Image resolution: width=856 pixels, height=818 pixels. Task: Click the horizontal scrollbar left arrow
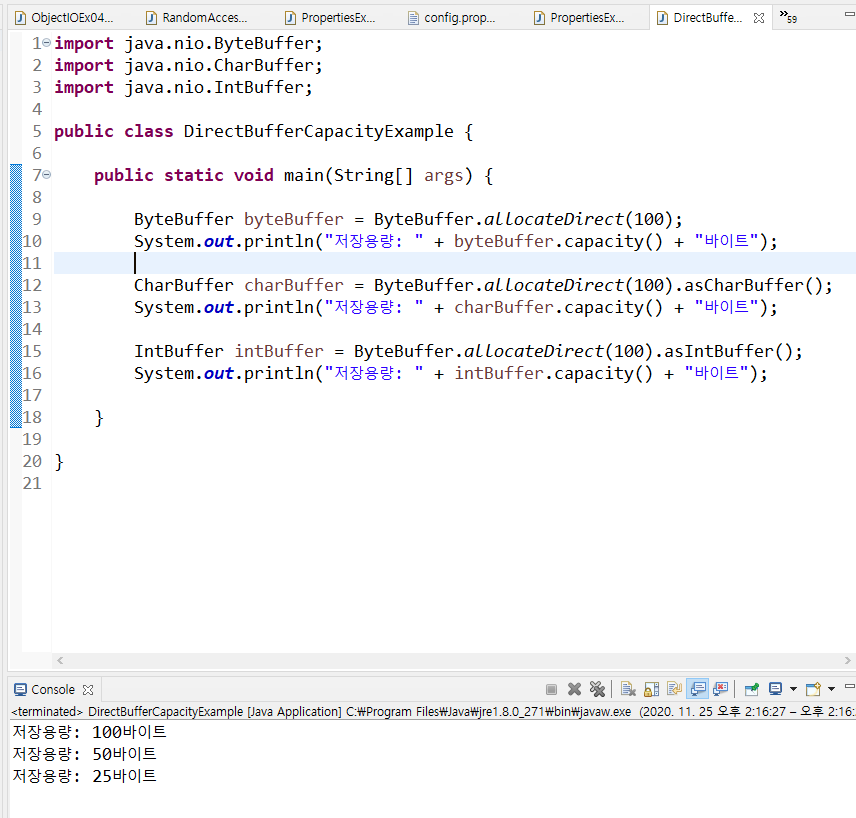[x=60, y=661]
